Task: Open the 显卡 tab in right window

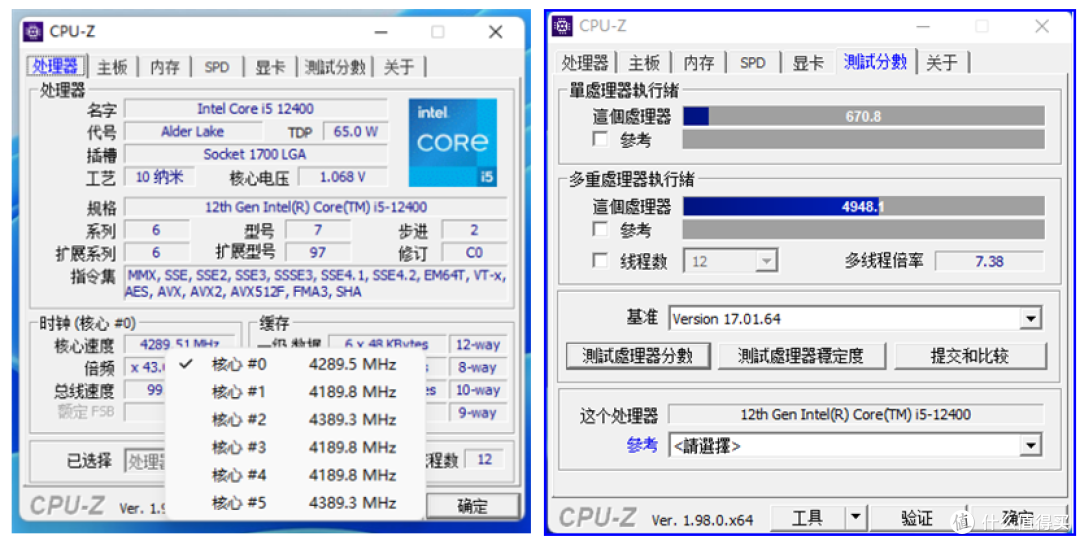Action: point(808,62)
